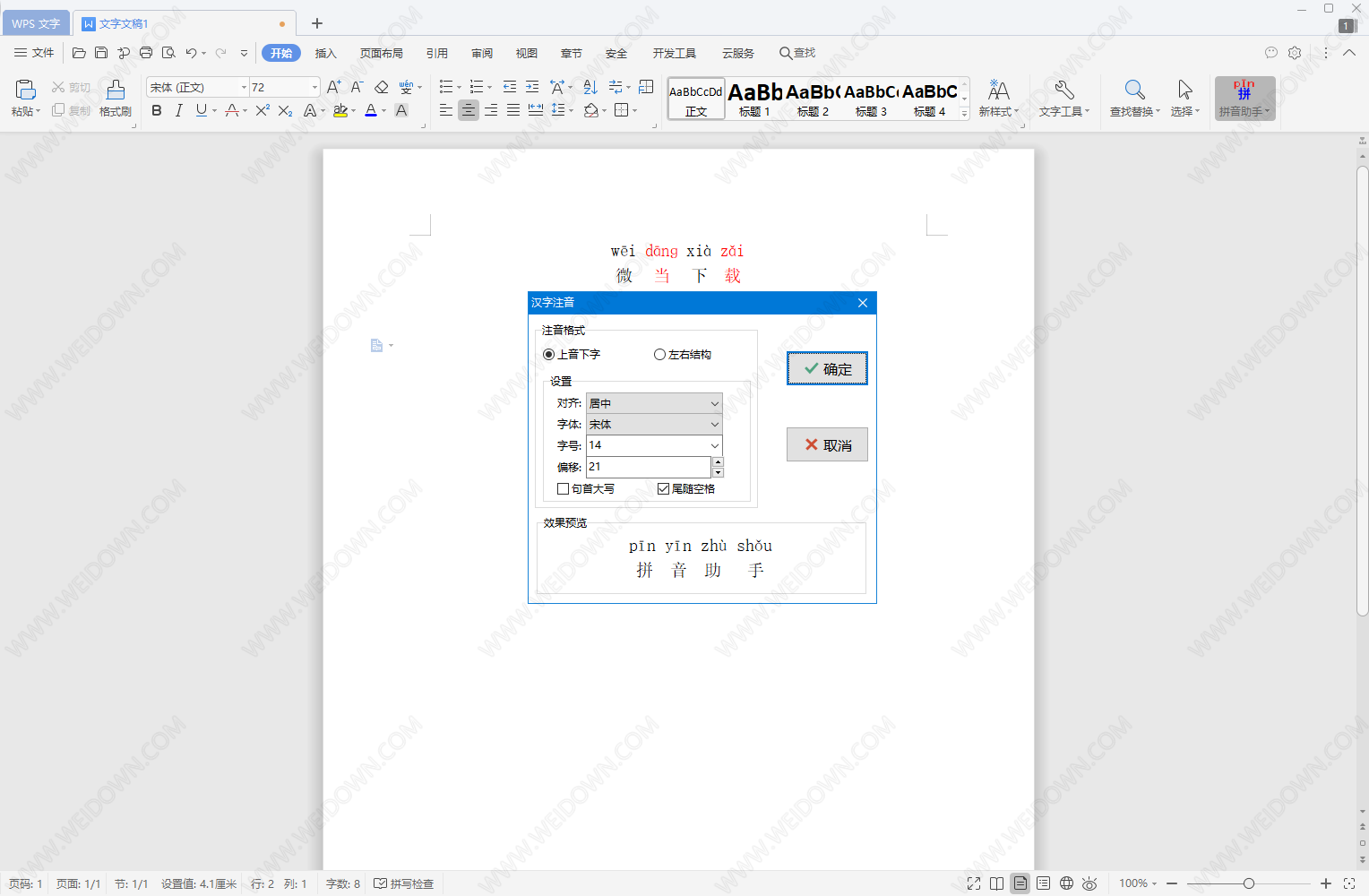Click the zoom in plus button
This screenshot has width=1369, height=896.
pos(1326,883)
